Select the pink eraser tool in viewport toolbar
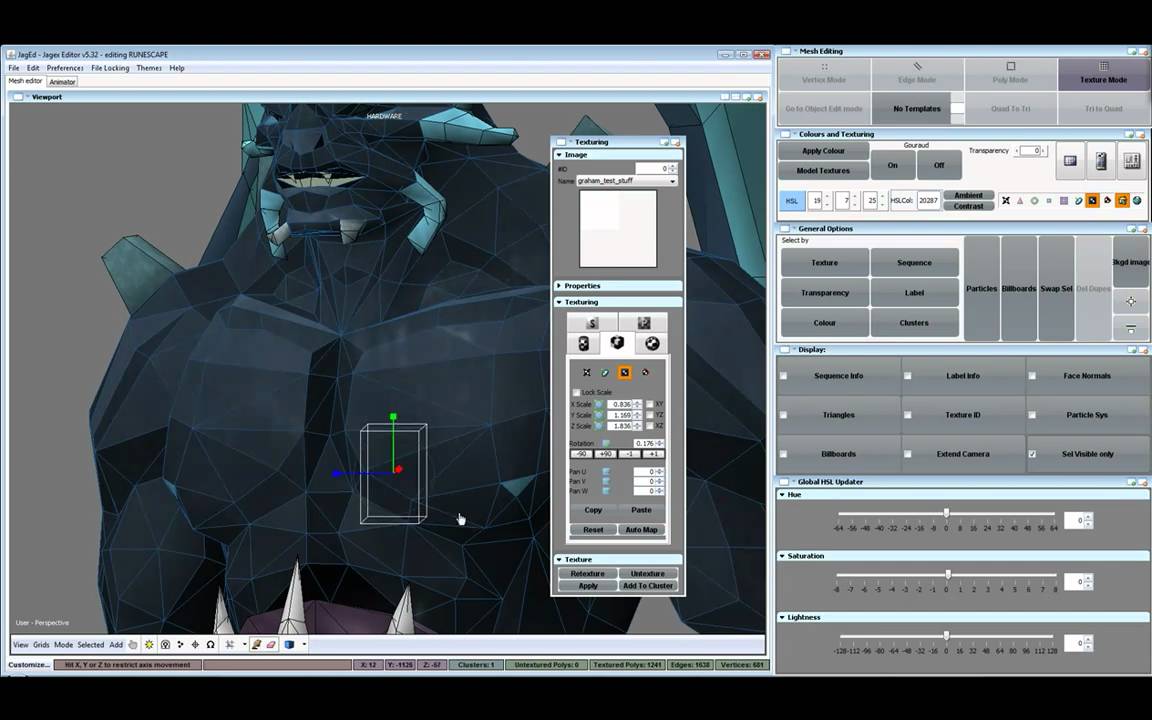 (270, 644)
